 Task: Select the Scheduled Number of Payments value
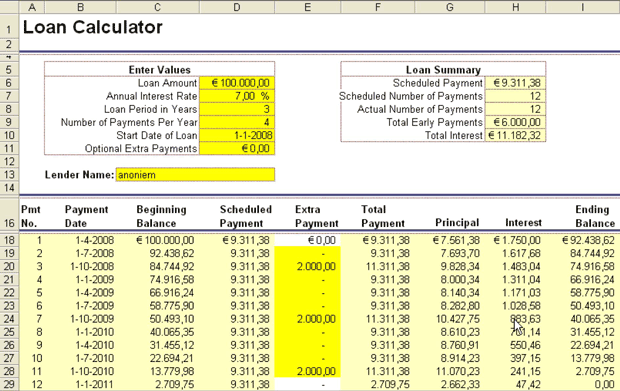[515, 96]
